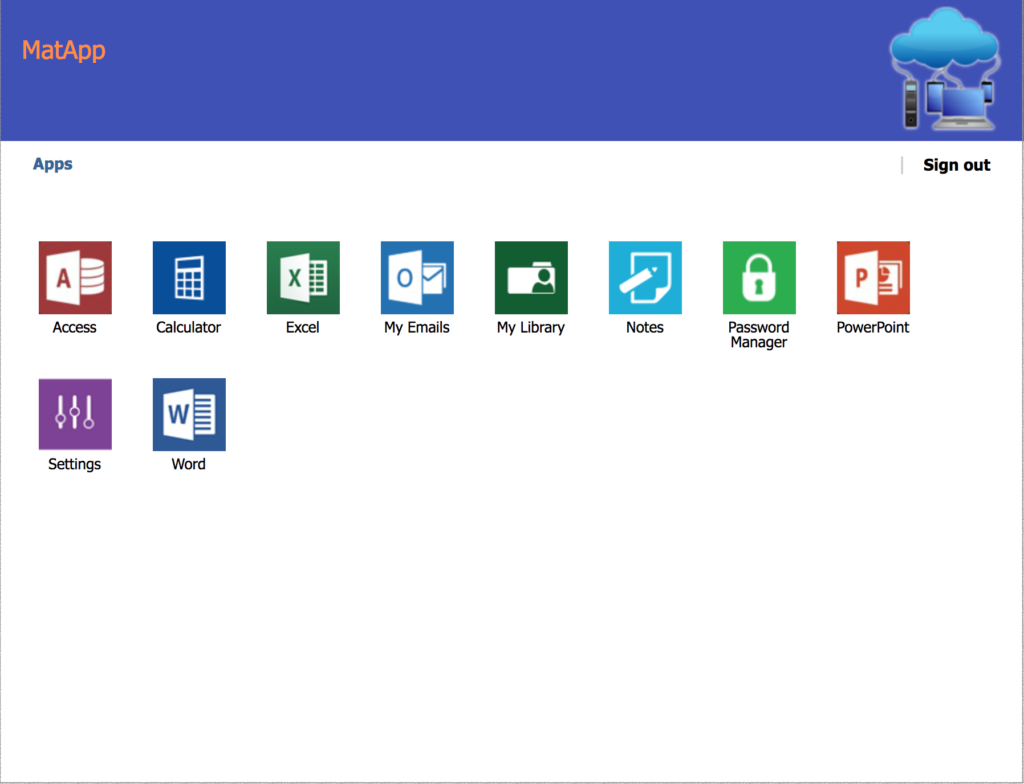Click the "My Library" text label
The image size is (1024, 784).
pos(531,328)
